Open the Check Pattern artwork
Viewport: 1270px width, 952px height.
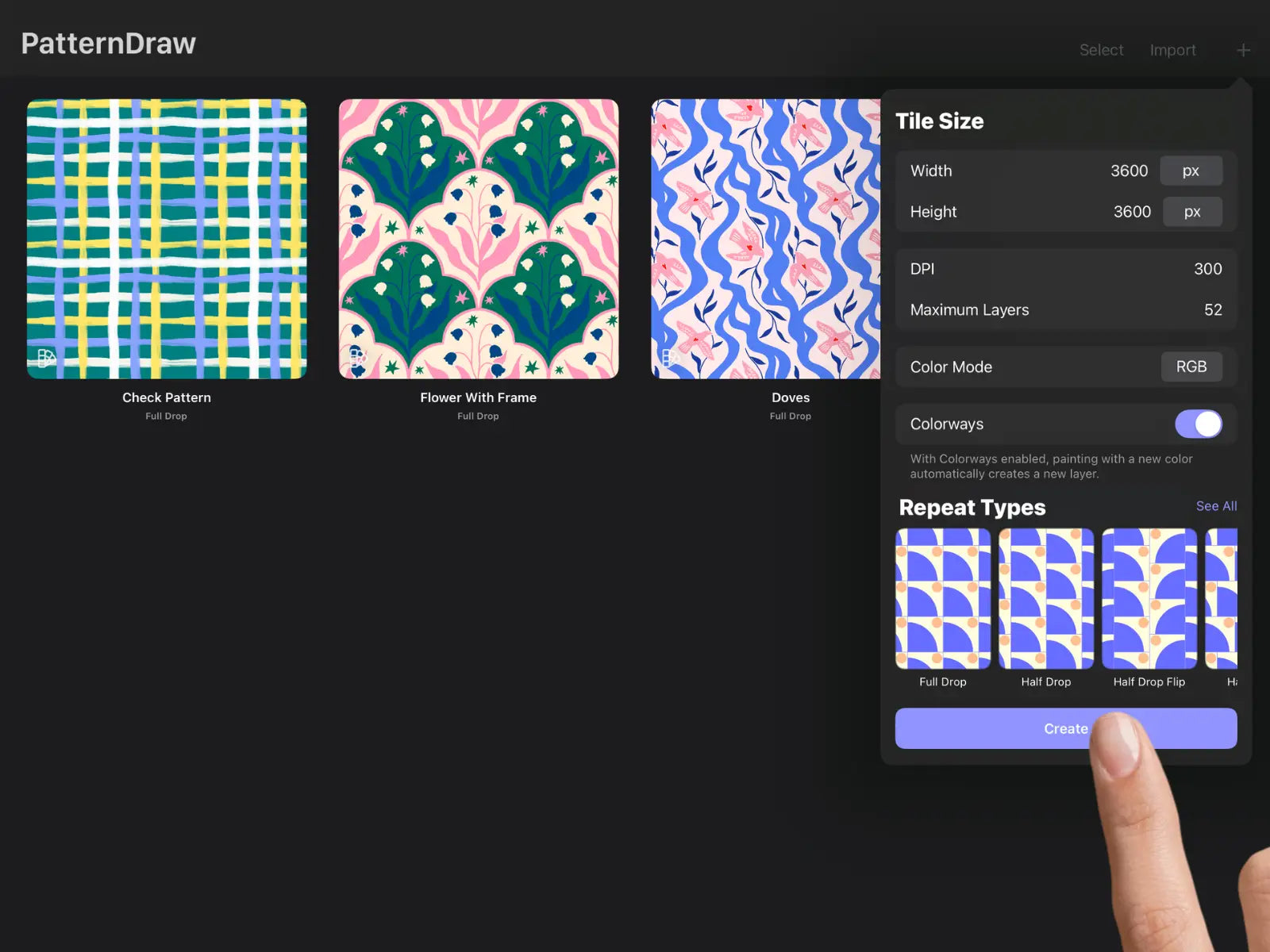pyautogui.click(x=167, y=239)
